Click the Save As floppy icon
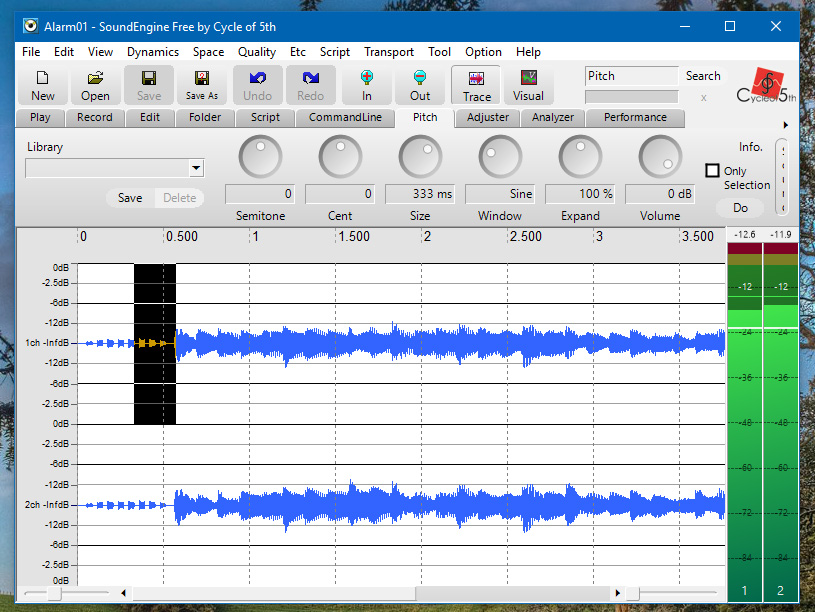The image size is (815, 612). point(202,85)
